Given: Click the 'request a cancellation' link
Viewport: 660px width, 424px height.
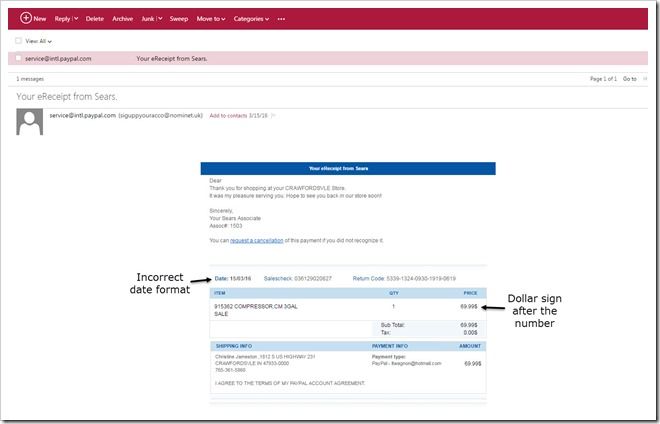Looking at the screenshot, I should click(x=257, y=240).
